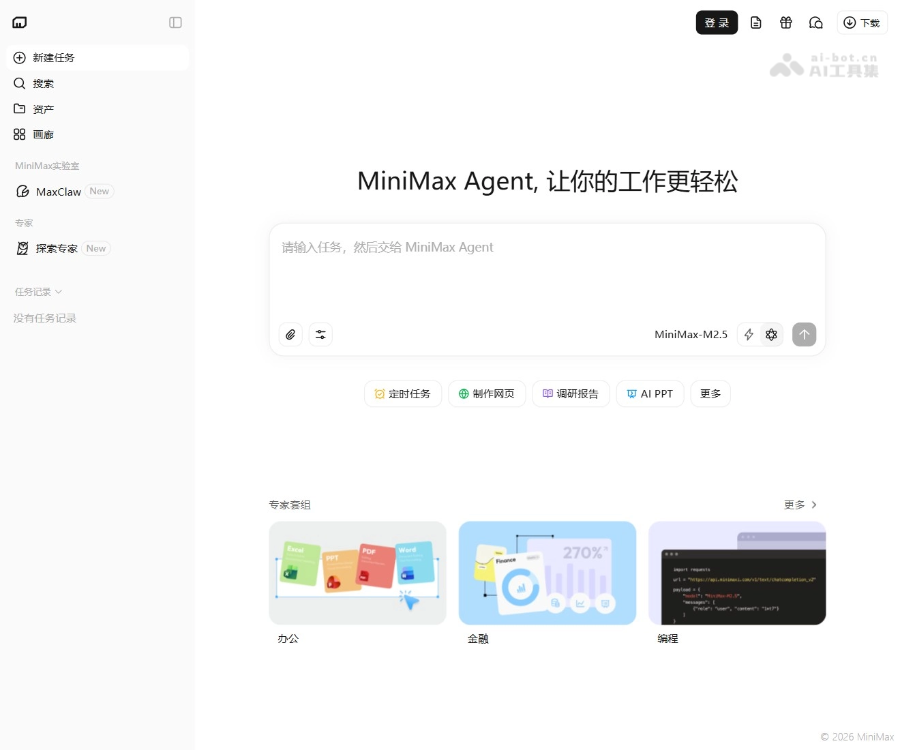Click the 下载 button in header
Image resolution: width=900 pixels, height=750 pixels.
point(861,22)
